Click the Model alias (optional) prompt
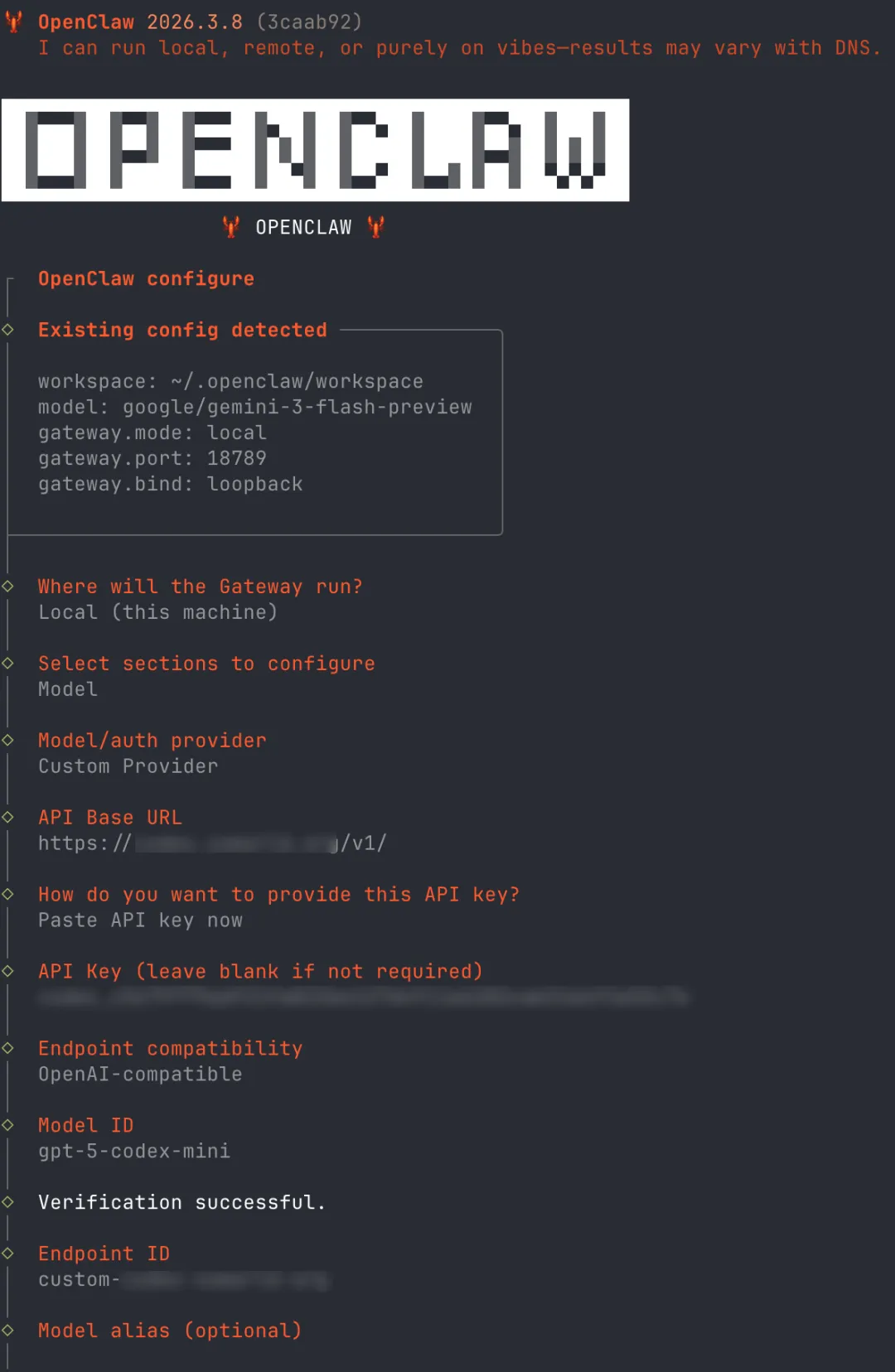895x1372 pixels. (170, 1331)
